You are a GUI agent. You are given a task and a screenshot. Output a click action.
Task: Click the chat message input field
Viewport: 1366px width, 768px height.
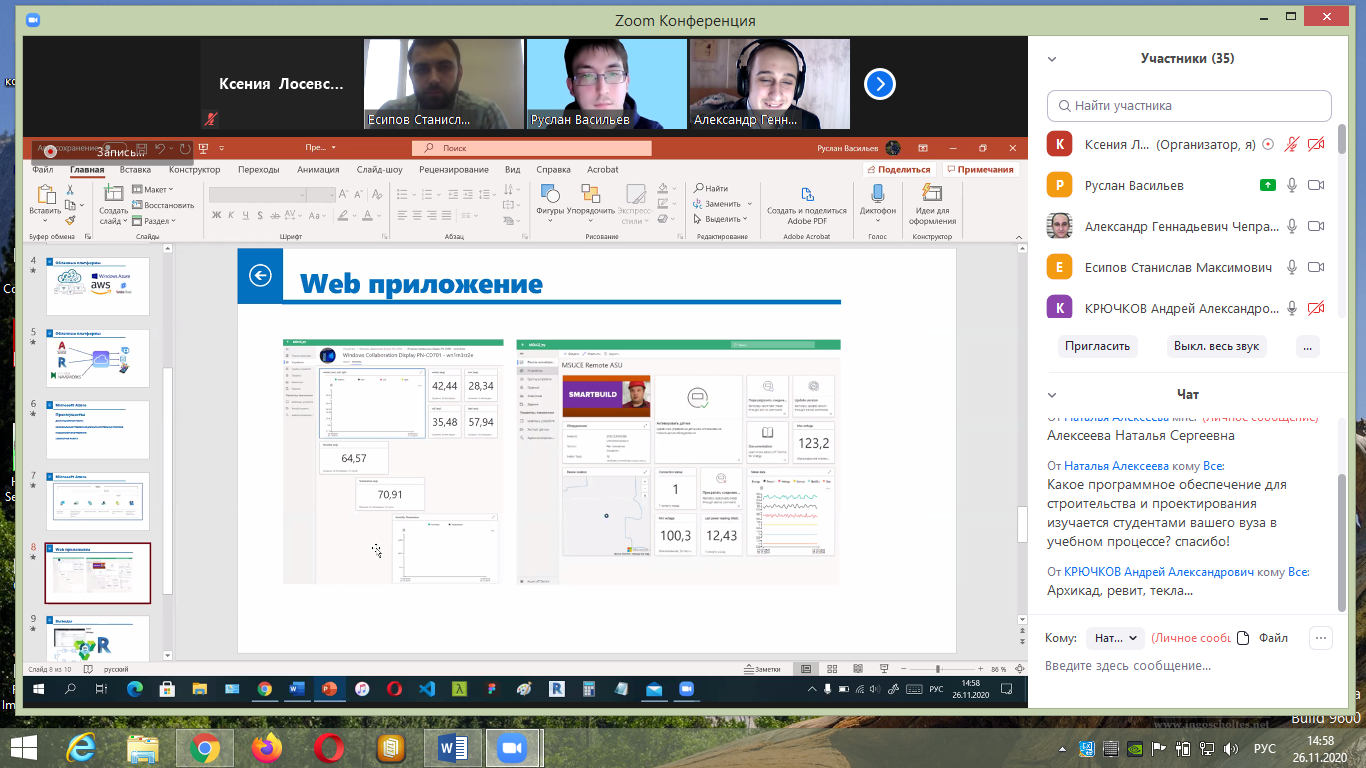tap(1189, 666)
